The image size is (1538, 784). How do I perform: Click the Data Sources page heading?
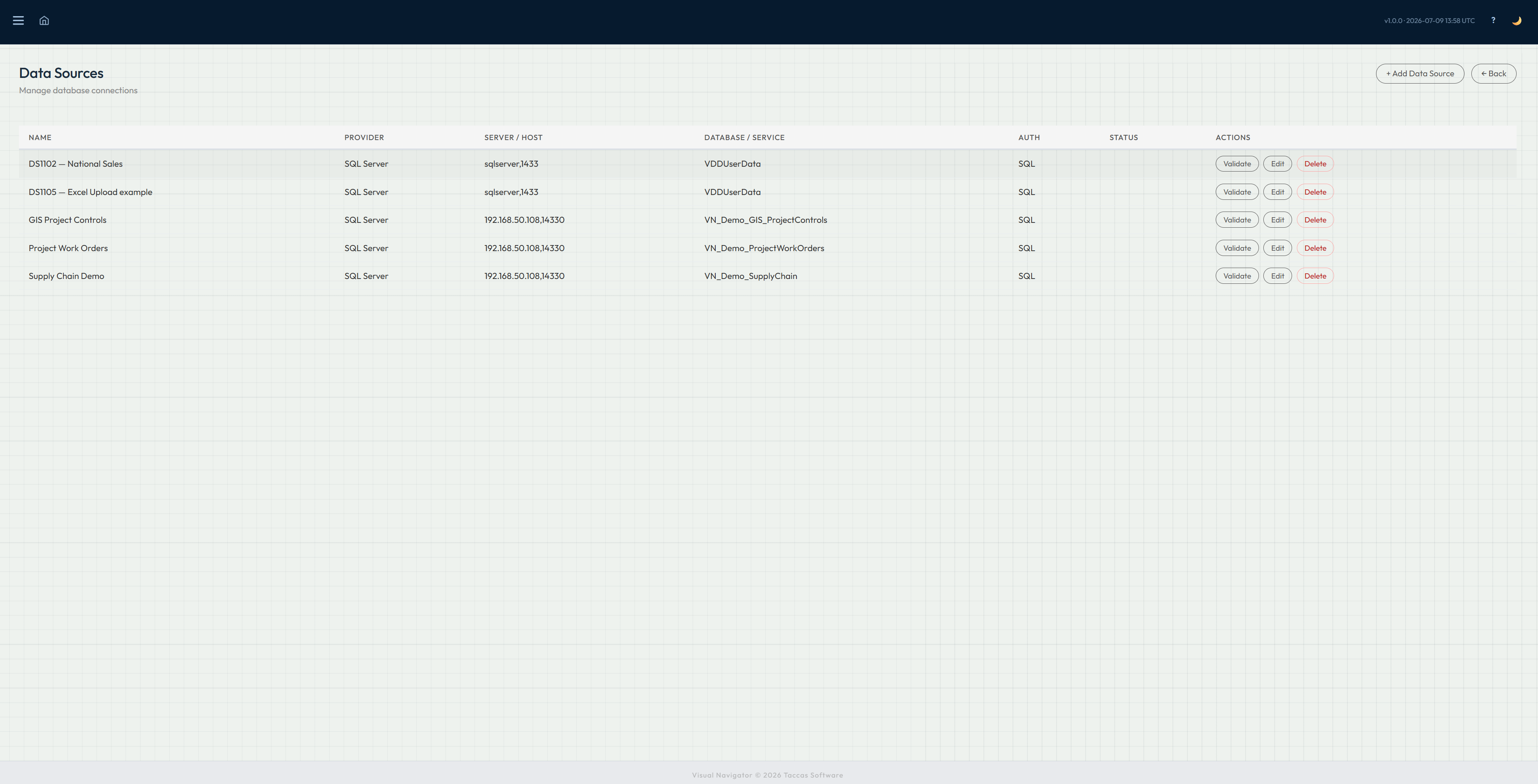[x=61, y=73]
